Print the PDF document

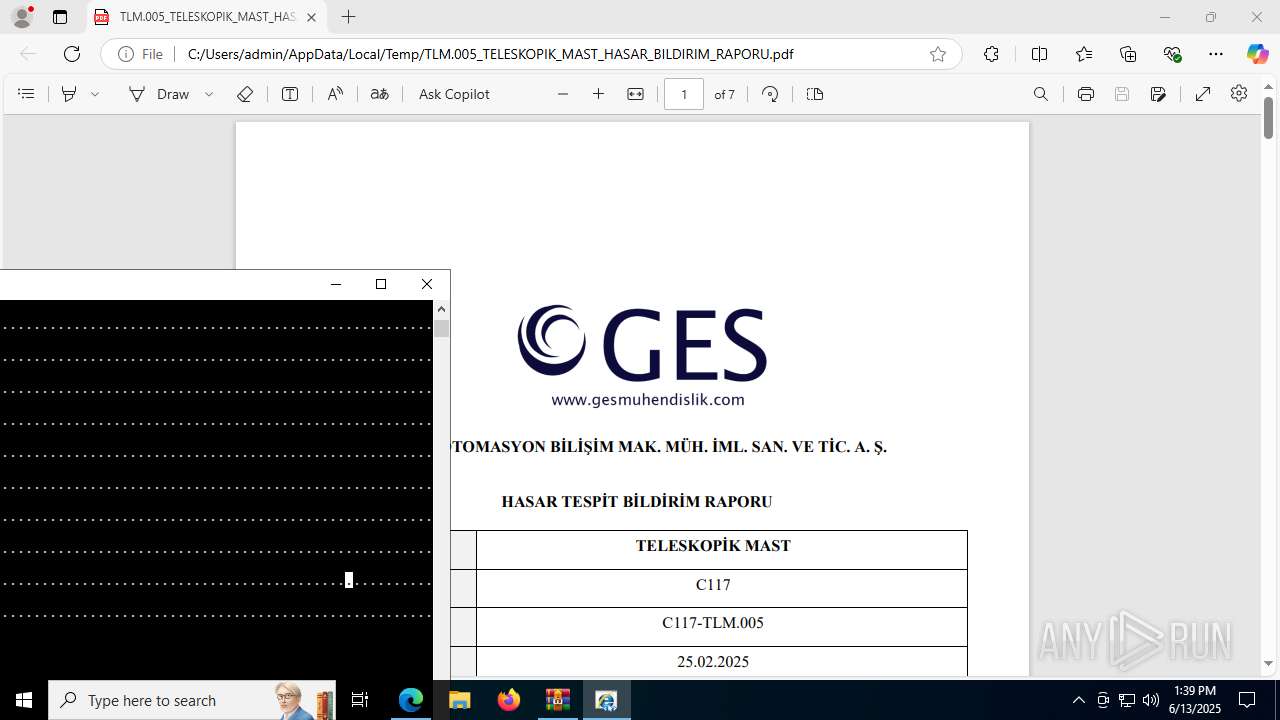point(1086,94)
